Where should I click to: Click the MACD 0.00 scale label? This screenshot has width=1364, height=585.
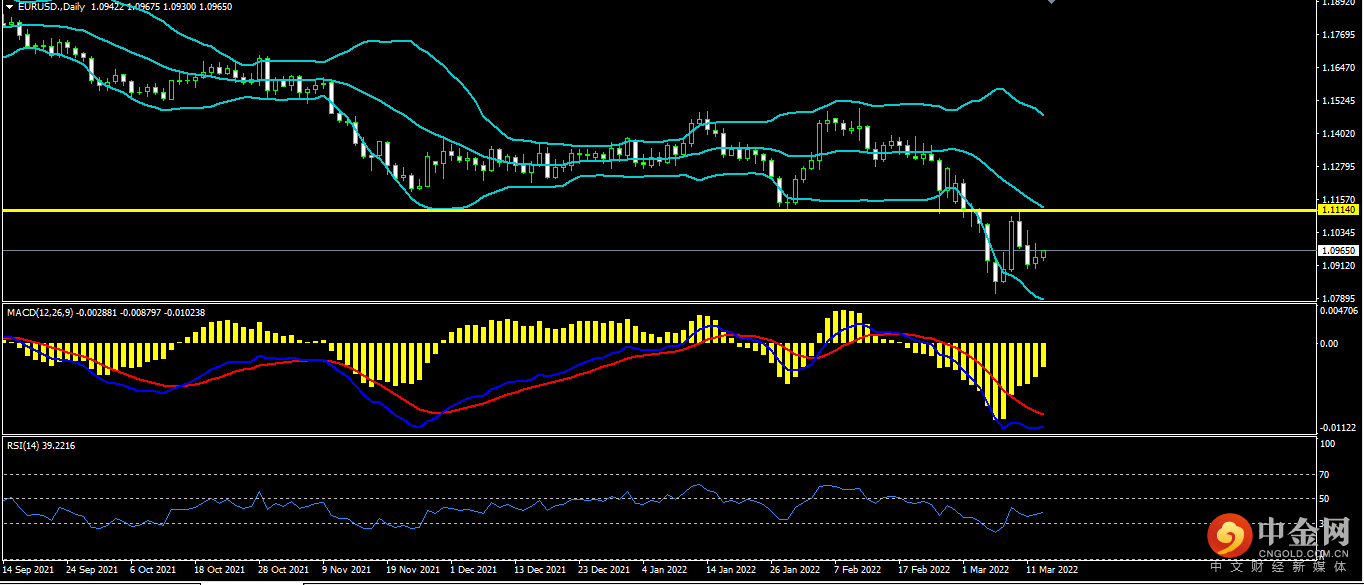[1329, 343]
